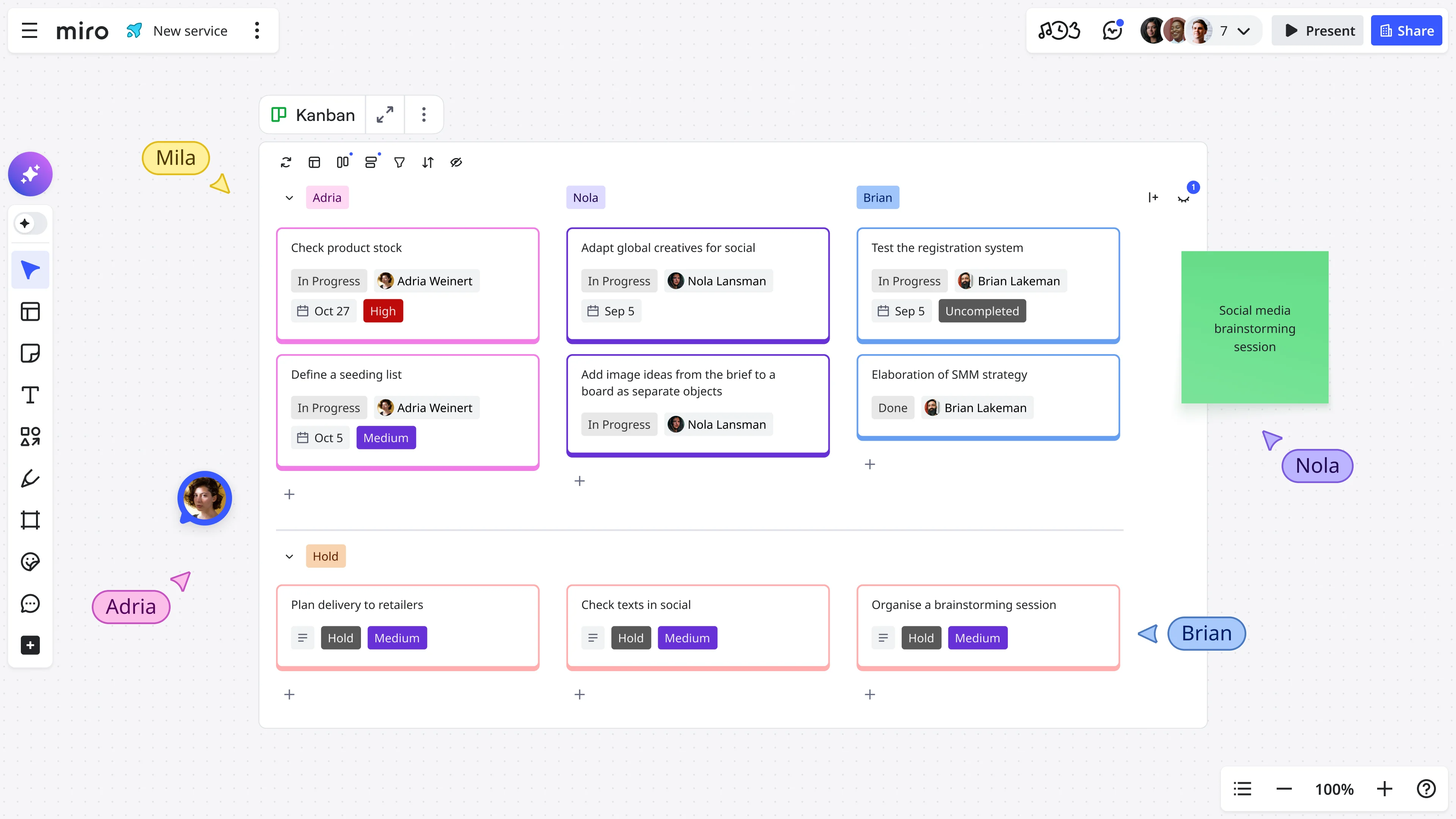Click the sort icon in the Kanban toolbar
Screen dimensions: 1456x819
[428, 162]
